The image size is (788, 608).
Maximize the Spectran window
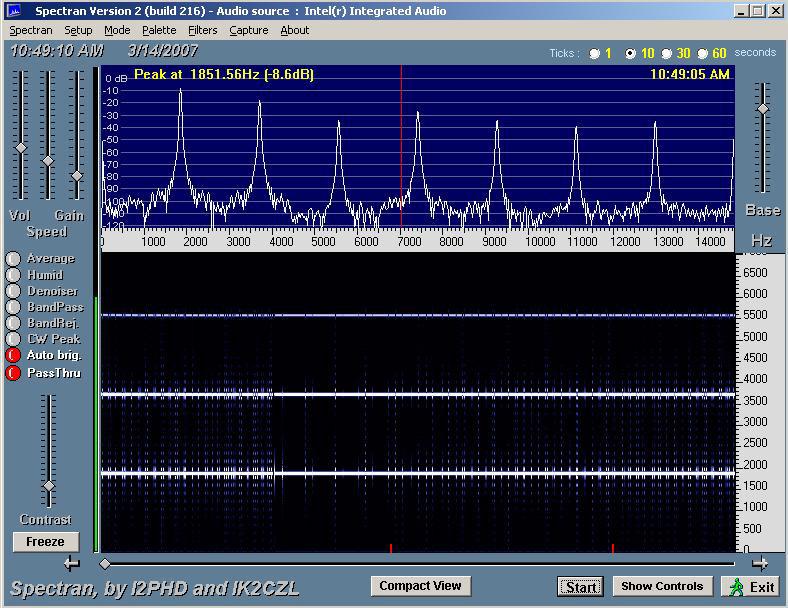(x=758, y=11)
